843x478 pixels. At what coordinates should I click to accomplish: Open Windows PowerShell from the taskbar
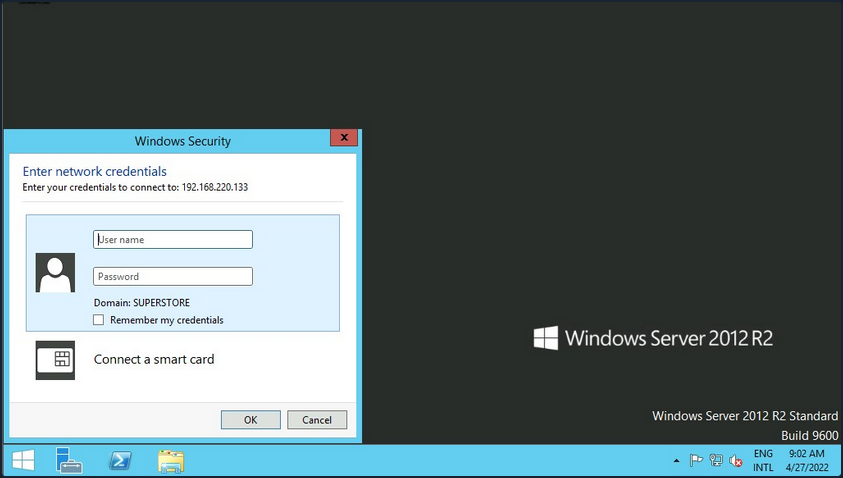[120, 460]
